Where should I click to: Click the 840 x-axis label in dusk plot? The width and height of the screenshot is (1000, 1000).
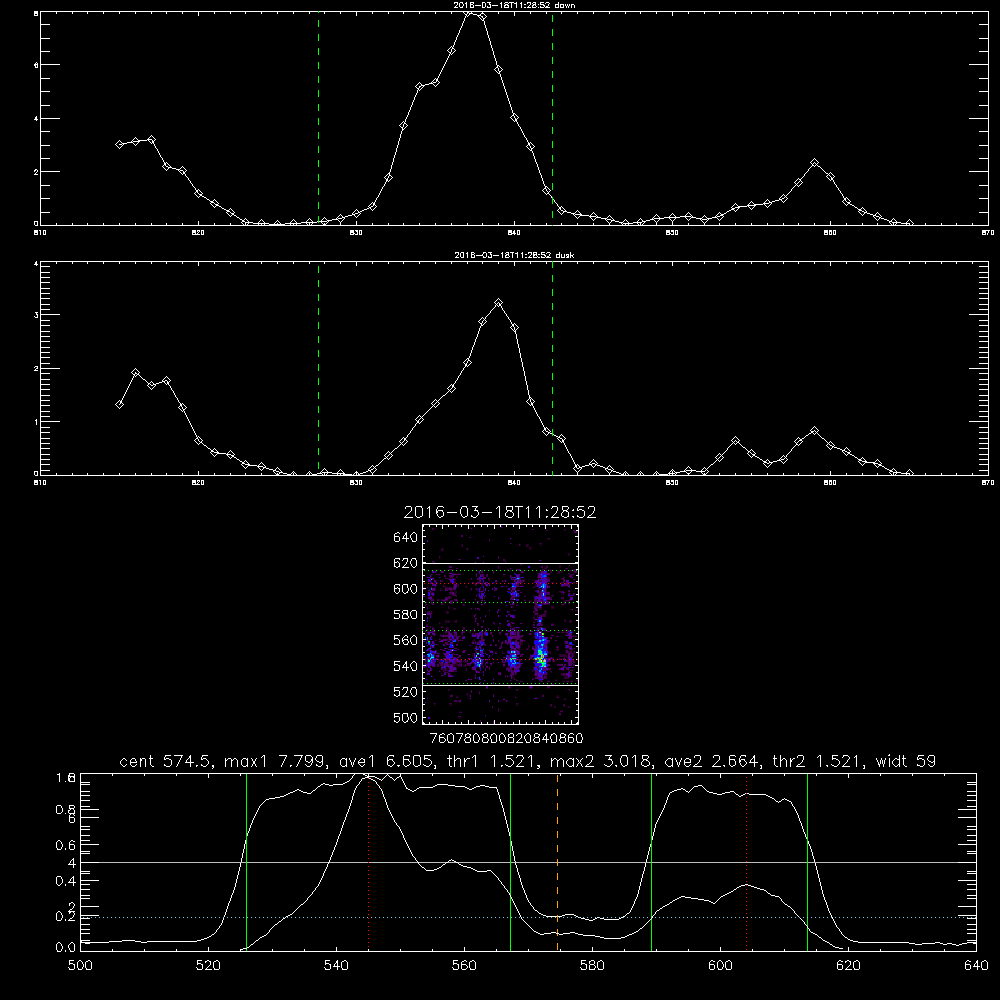coord(514,483)
